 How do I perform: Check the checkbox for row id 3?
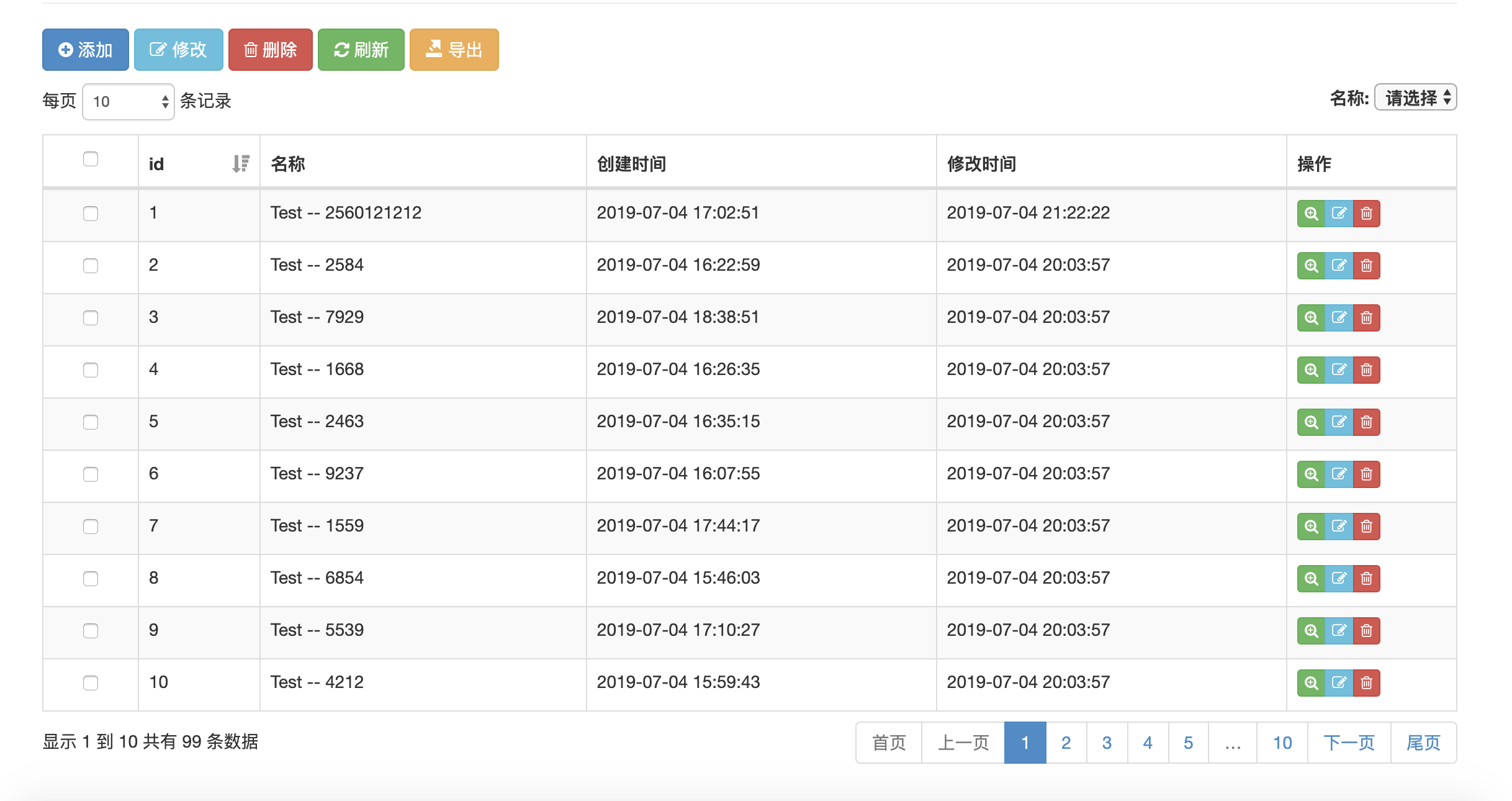[x=91, y=318]
